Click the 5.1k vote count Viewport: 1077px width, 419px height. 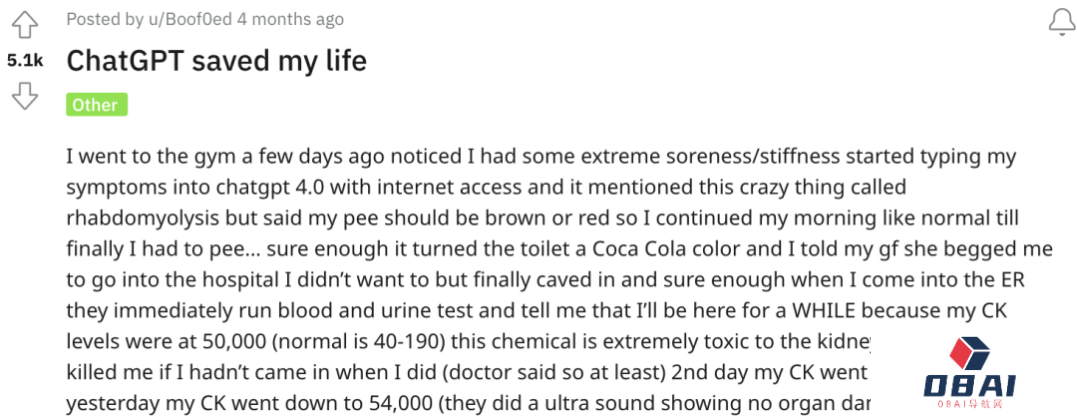click(x=25, y=61)
